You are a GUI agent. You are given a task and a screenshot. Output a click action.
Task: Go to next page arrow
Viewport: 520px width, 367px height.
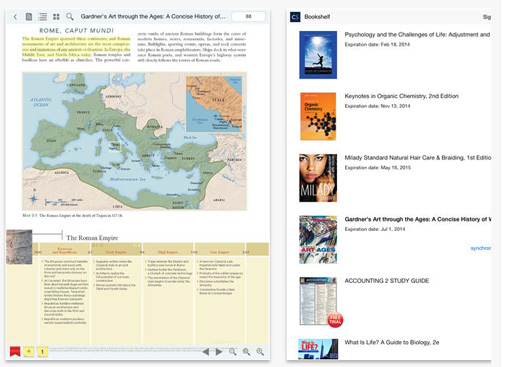coord(219,352)
